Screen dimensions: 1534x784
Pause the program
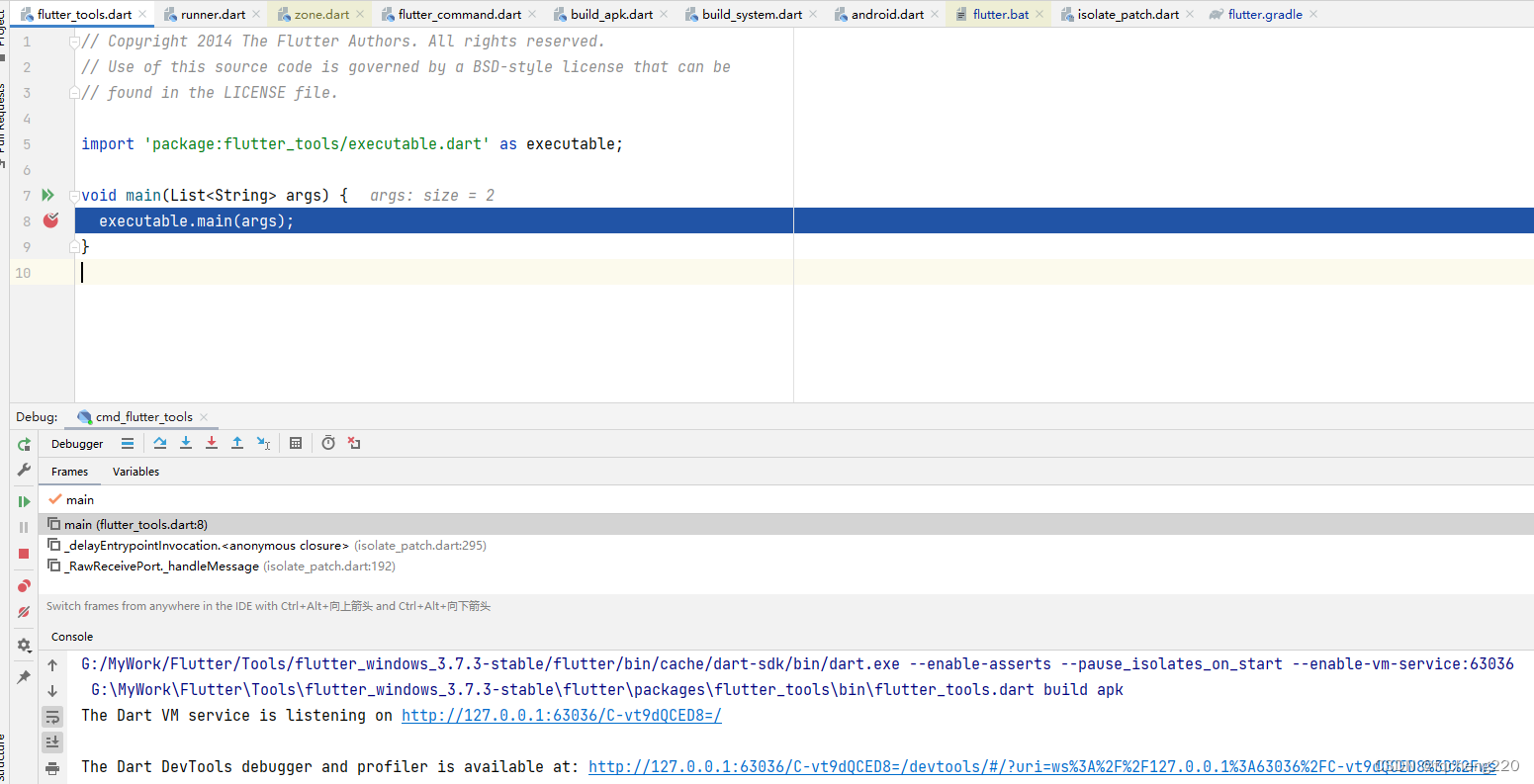[24, 527]
